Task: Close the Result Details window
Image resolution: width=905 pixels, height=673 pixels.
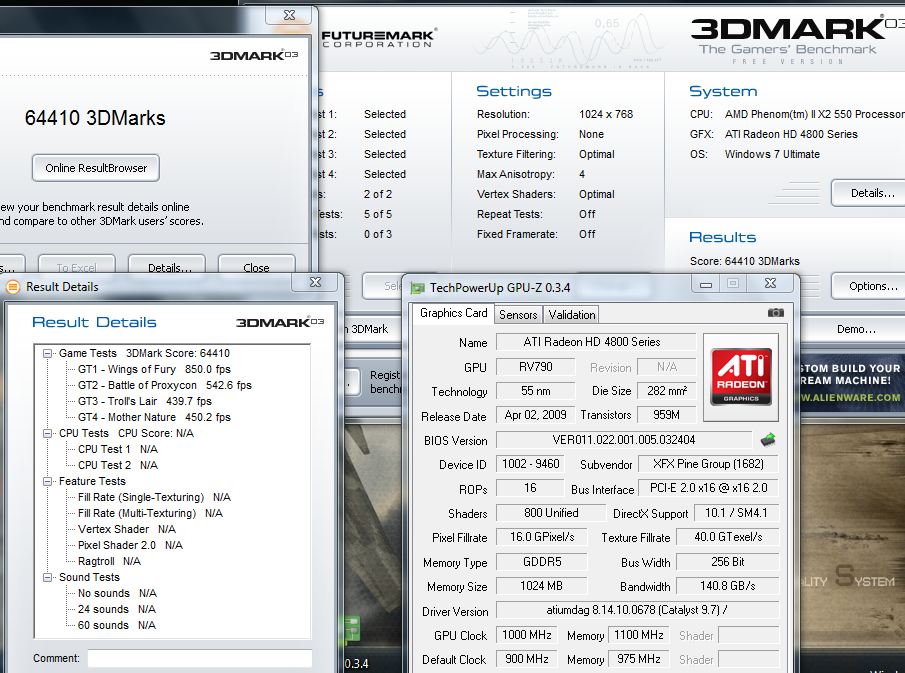Action: 315,282
